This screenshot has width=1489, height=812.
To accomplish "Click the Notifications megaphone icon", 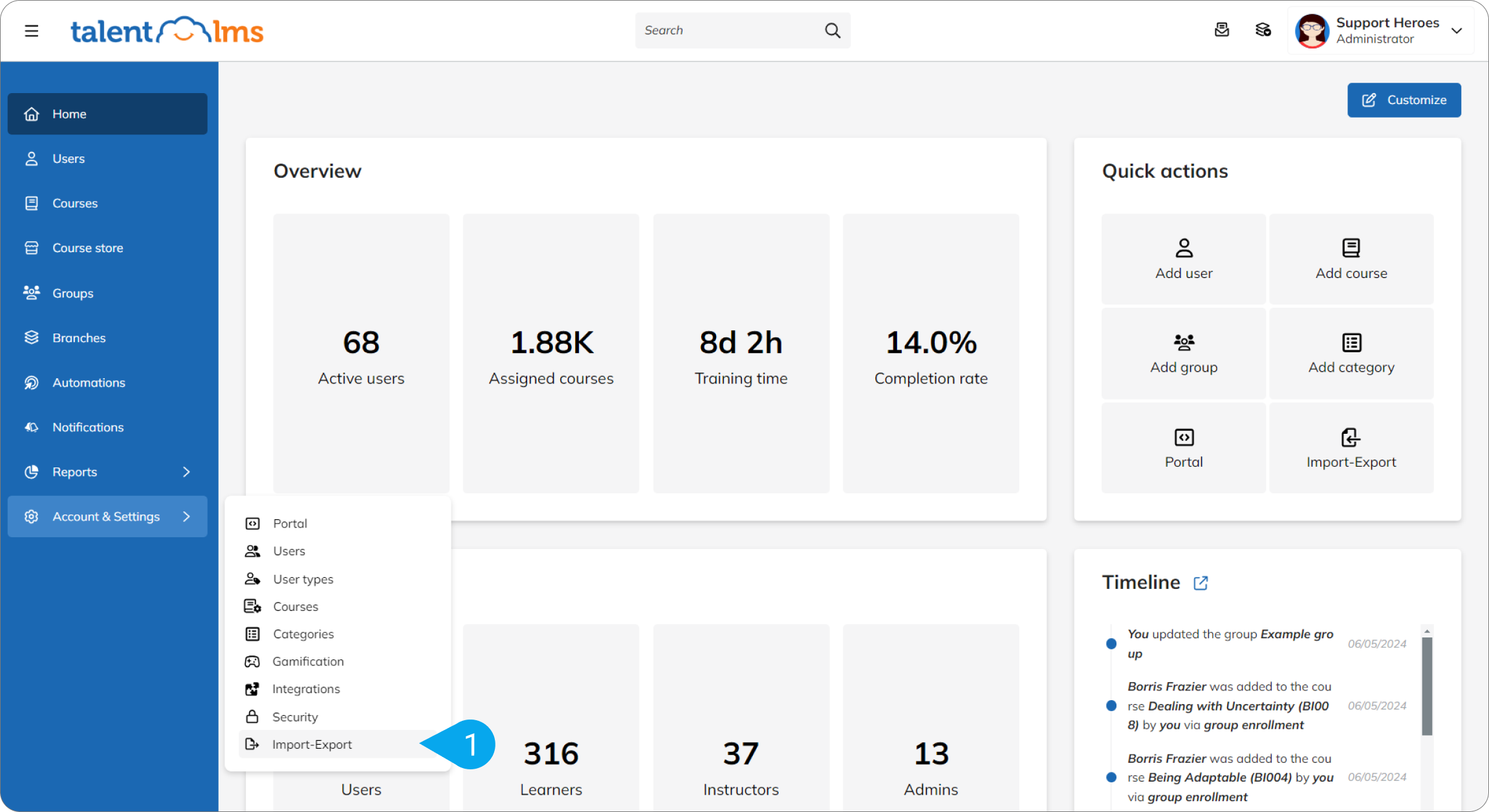I will [x=31, y=427].
